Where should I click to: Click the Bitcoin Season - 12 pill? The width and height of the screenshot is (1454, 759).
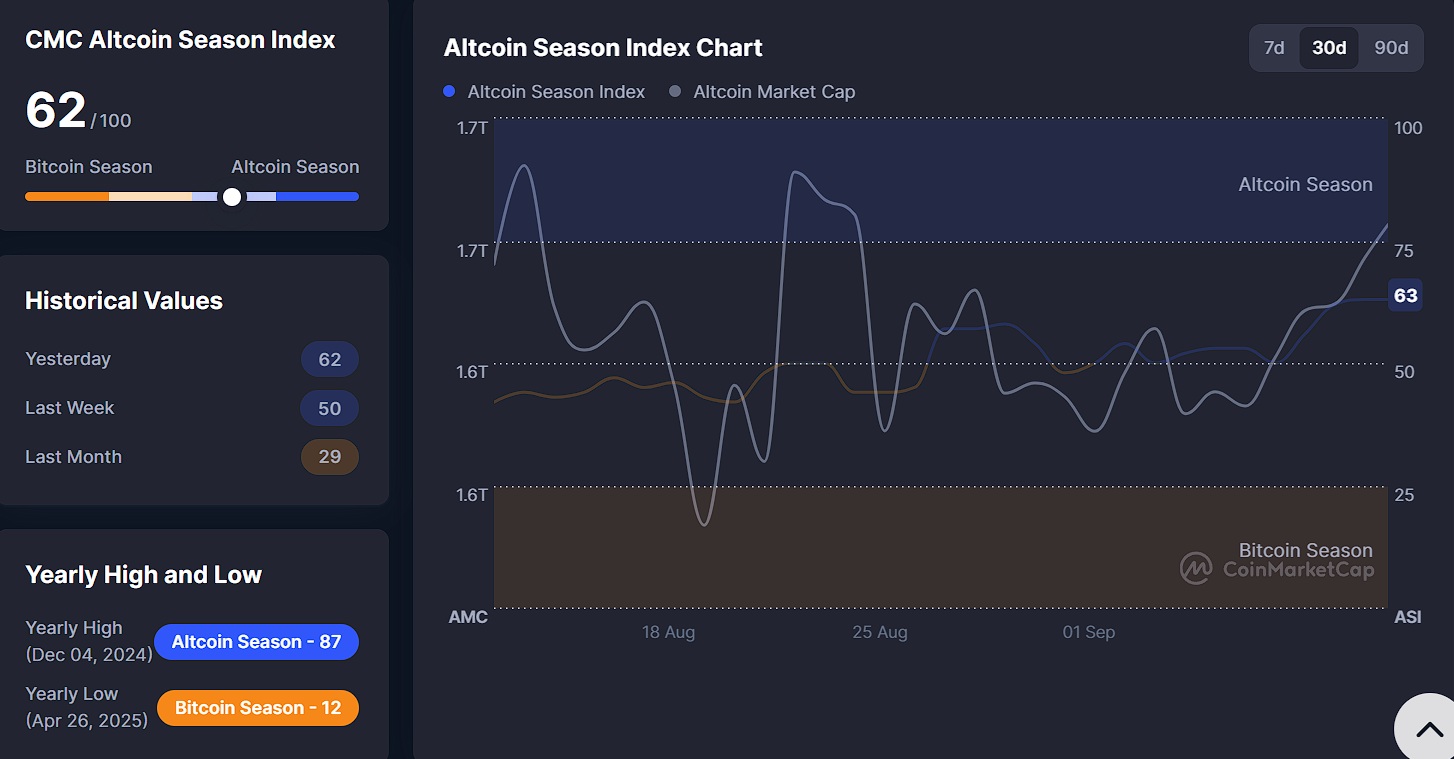(x=258, y=708)
